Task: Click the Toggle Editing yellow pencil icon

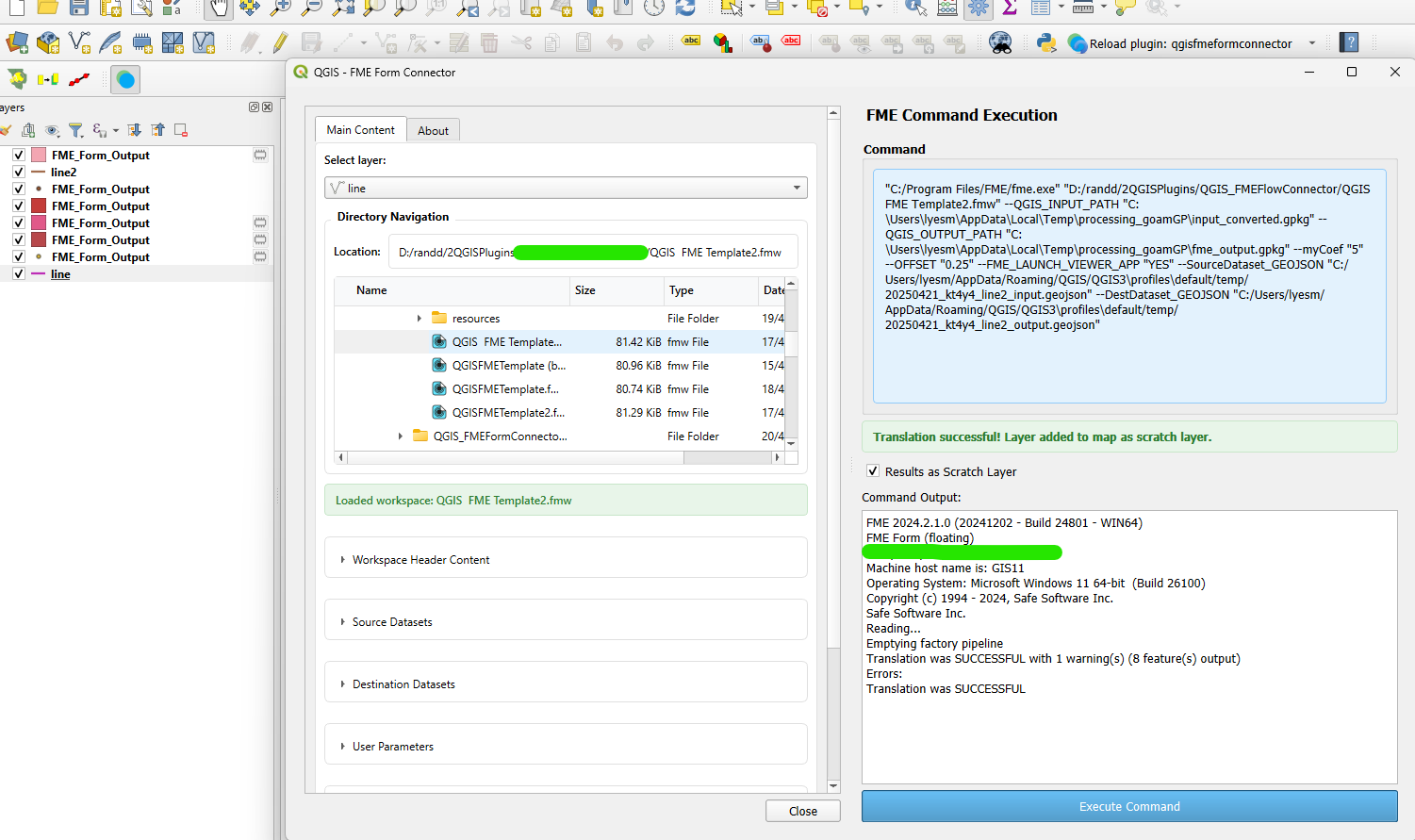Action: click(280, 43)
